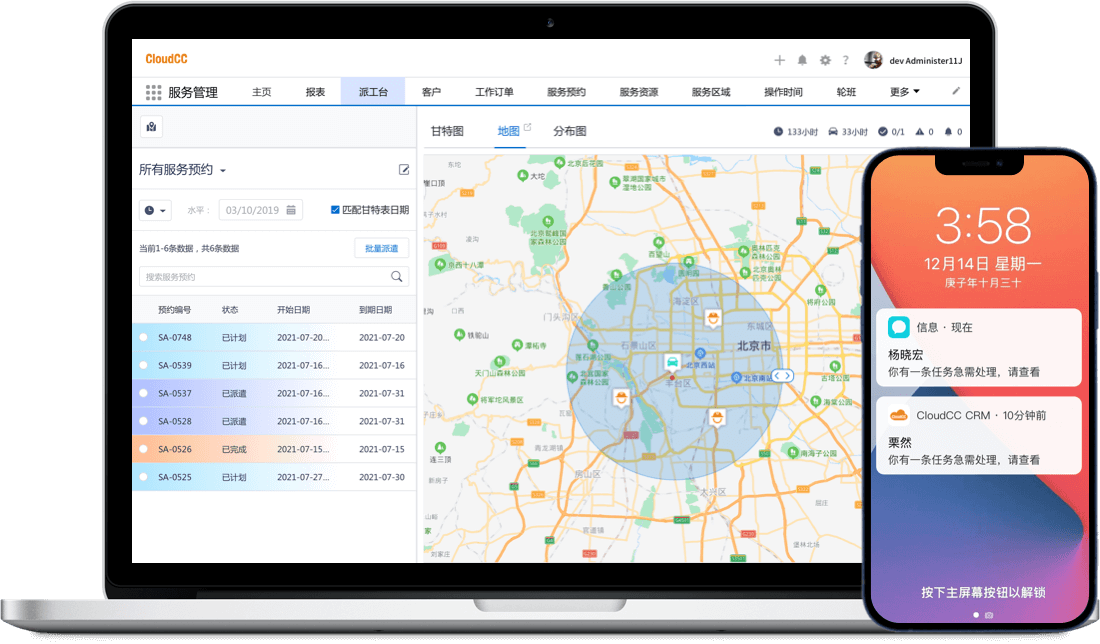The image size is (1100, 644).
Task: Open the 工作订单 navigation tab
Action: click(x=494, y=92)
